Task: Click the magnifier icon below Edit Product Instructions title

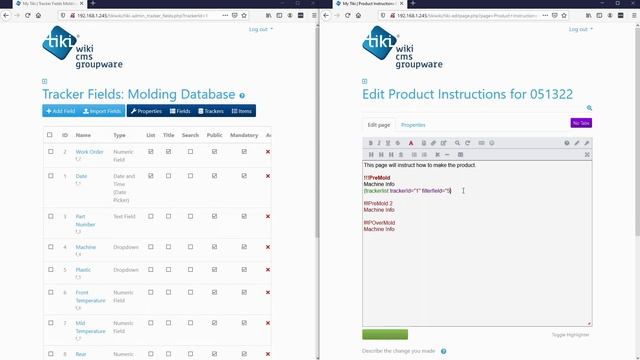Action: click(589, 108)
